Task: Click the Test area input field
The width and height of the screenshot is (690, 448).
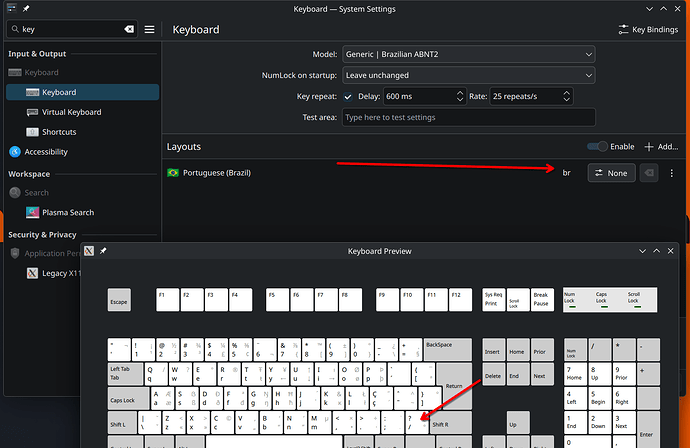Action: [468, 117]
